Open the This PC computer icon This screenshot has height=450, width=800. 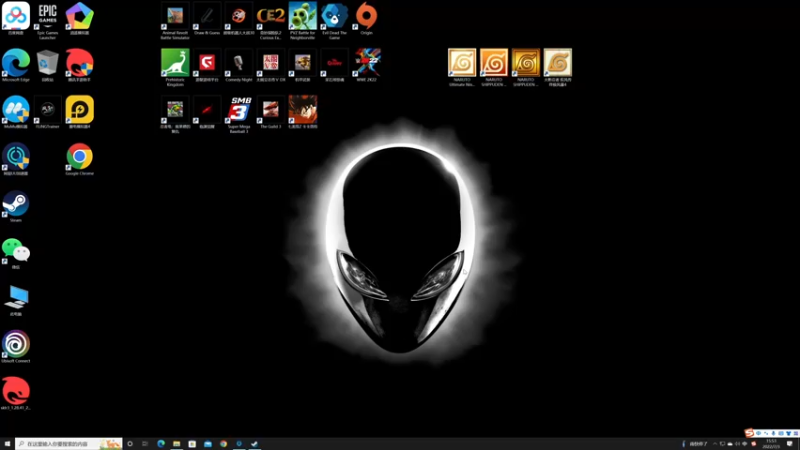(16, 300)
